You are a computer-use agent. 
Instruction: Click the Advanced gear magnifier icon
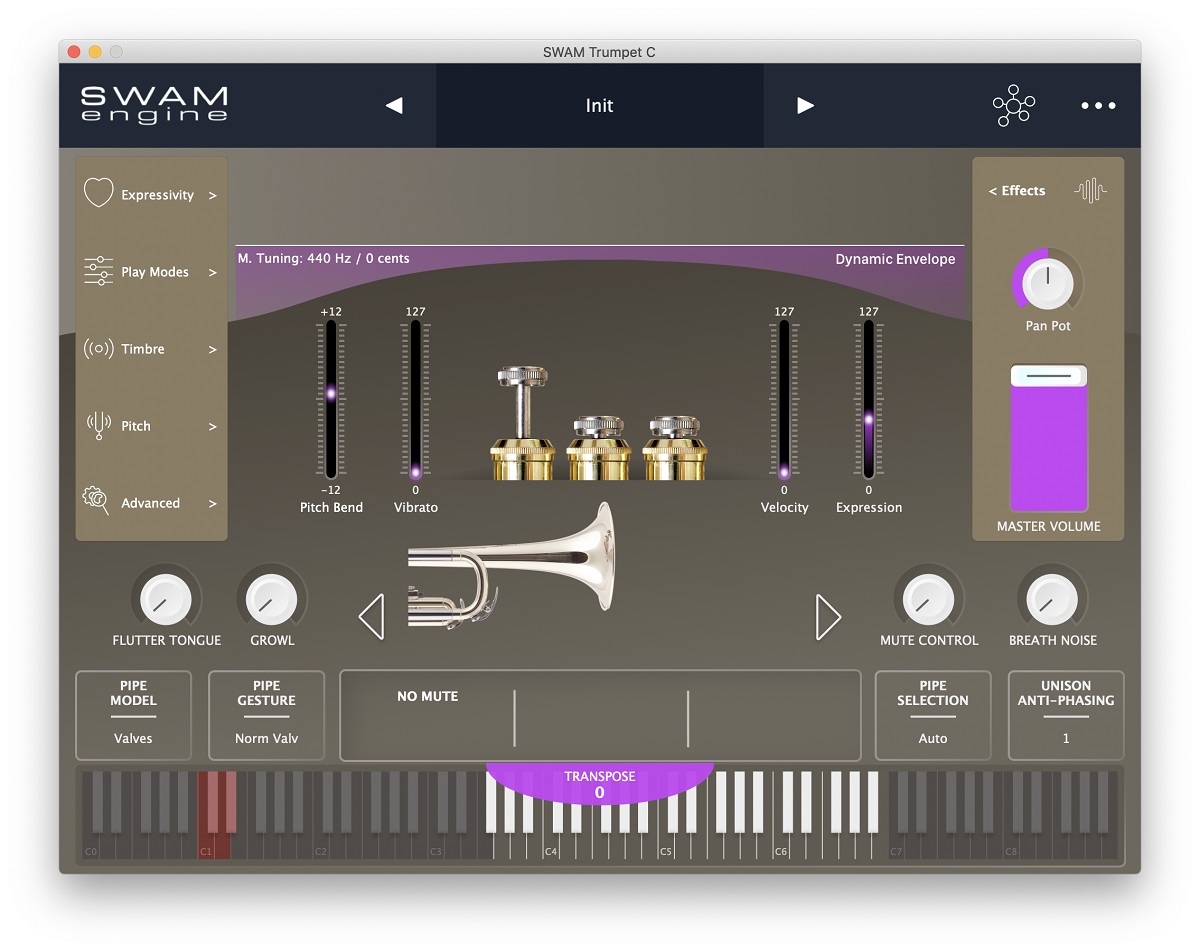point(97,500)
